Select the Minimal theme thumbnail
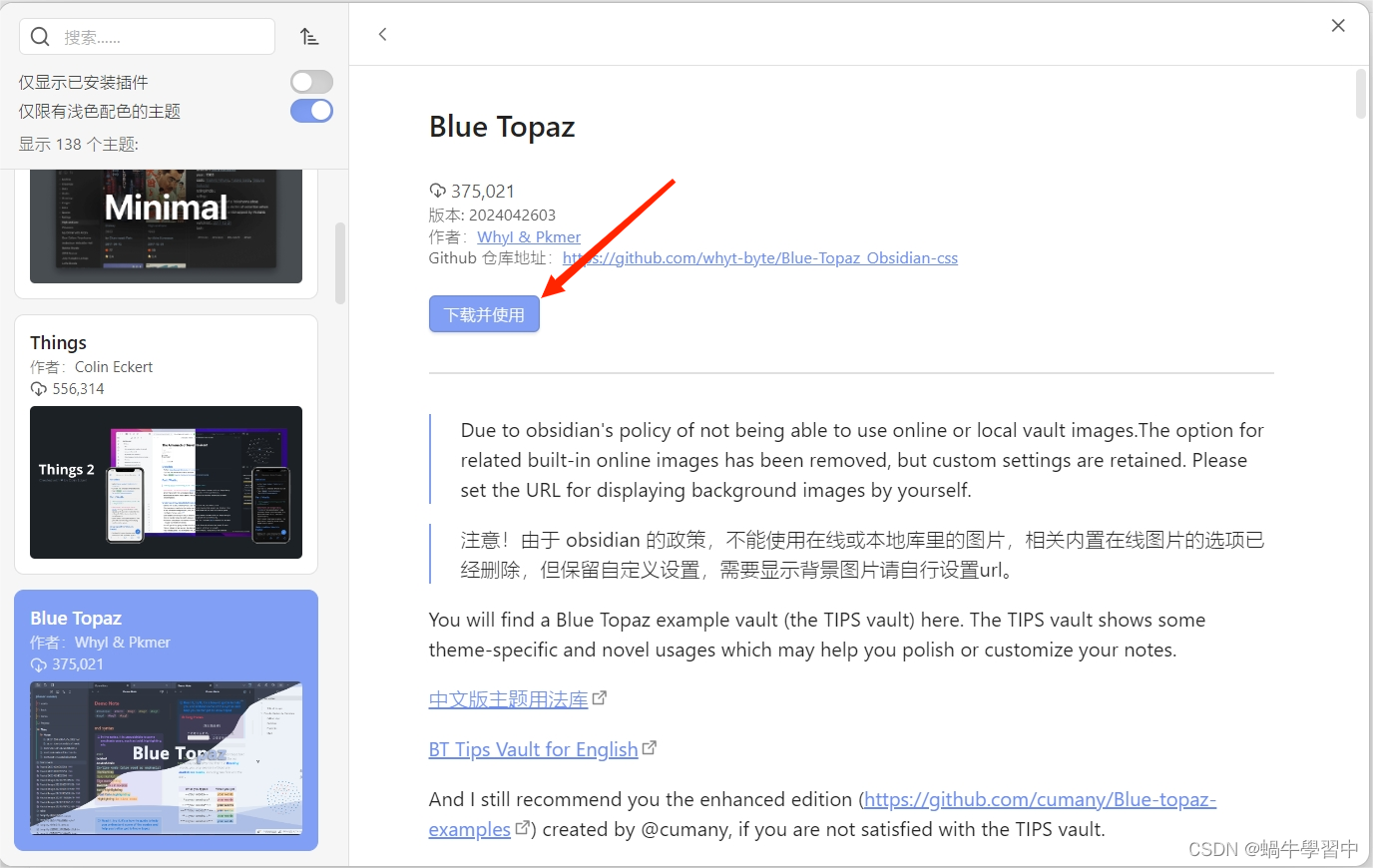 tap(166, 226)
